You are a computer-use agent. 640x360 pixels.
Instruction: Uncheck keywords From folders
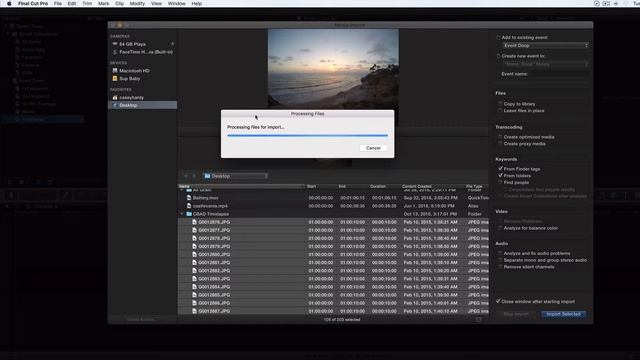(500, 176)
